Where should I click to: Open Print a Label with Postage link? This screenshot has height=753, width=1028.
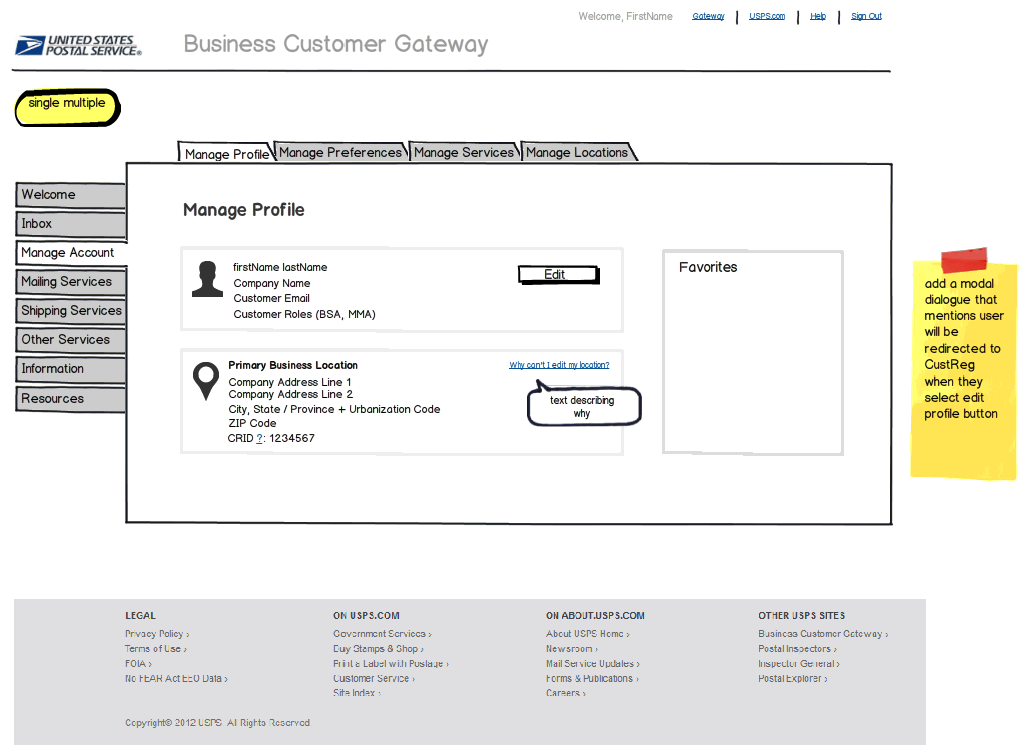pos(390,664)
